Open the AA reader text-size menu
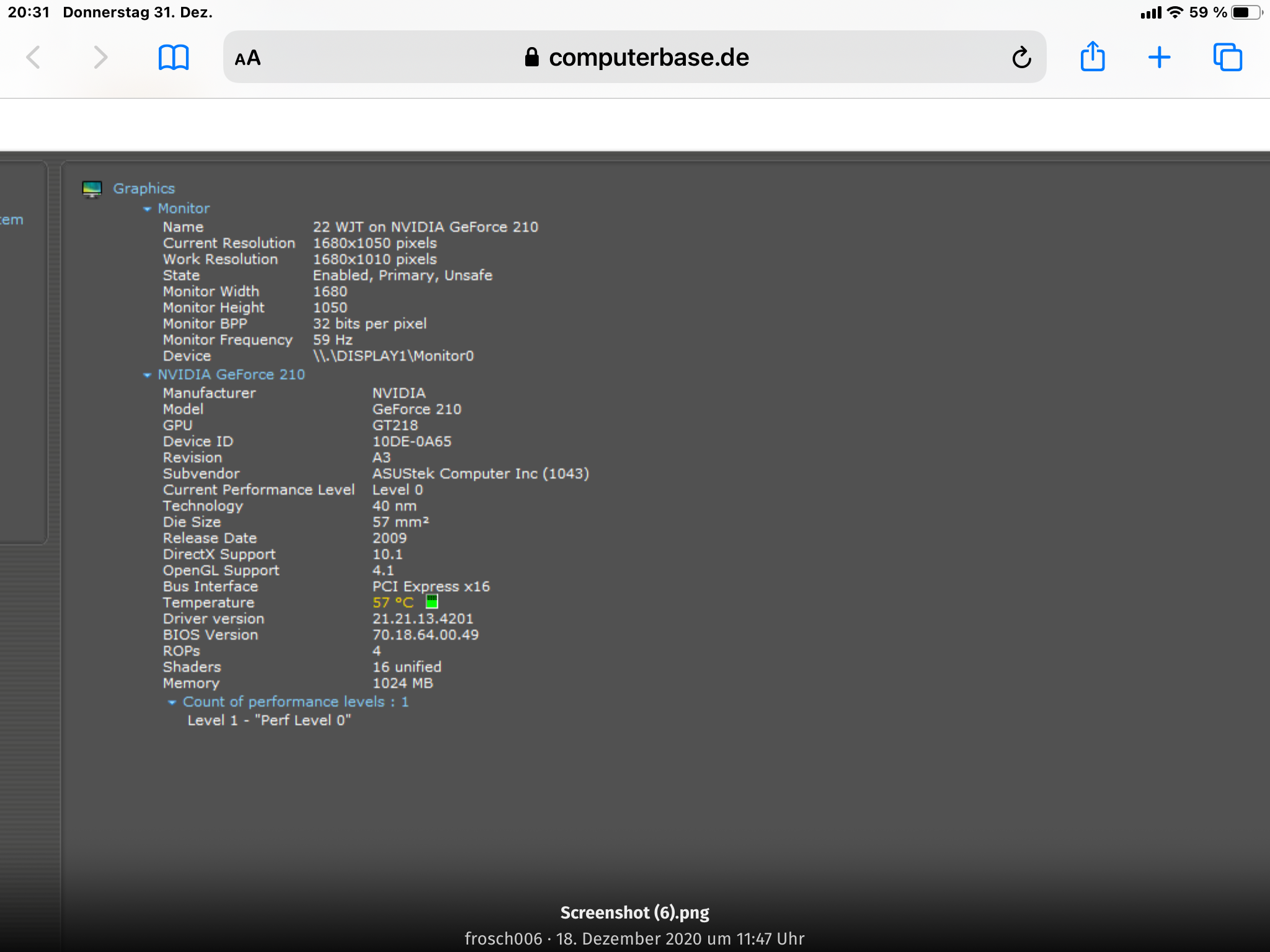 (247, 58)
